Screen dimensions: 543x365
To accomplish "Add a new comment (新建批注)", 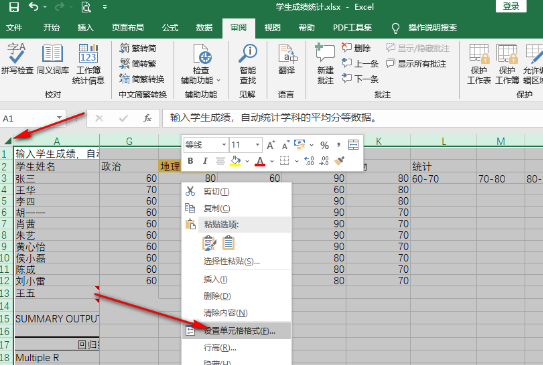I will pyautogui.click(x=325, y=64).
